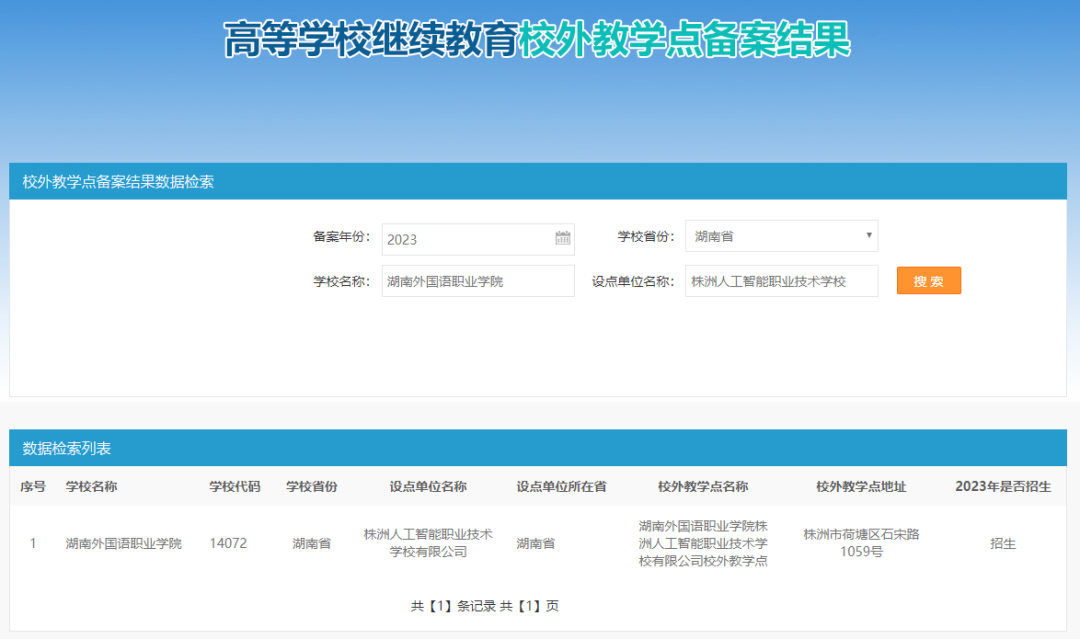The image size is (1080, 639).
Task: Focus the 备案年份 field containing 2023
Action: click(x=465, y=239)
